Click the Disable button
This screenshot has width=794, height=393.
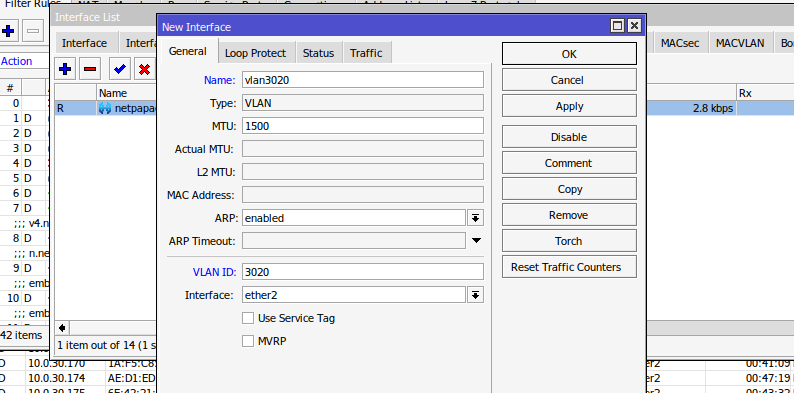(x=569, y=137)
